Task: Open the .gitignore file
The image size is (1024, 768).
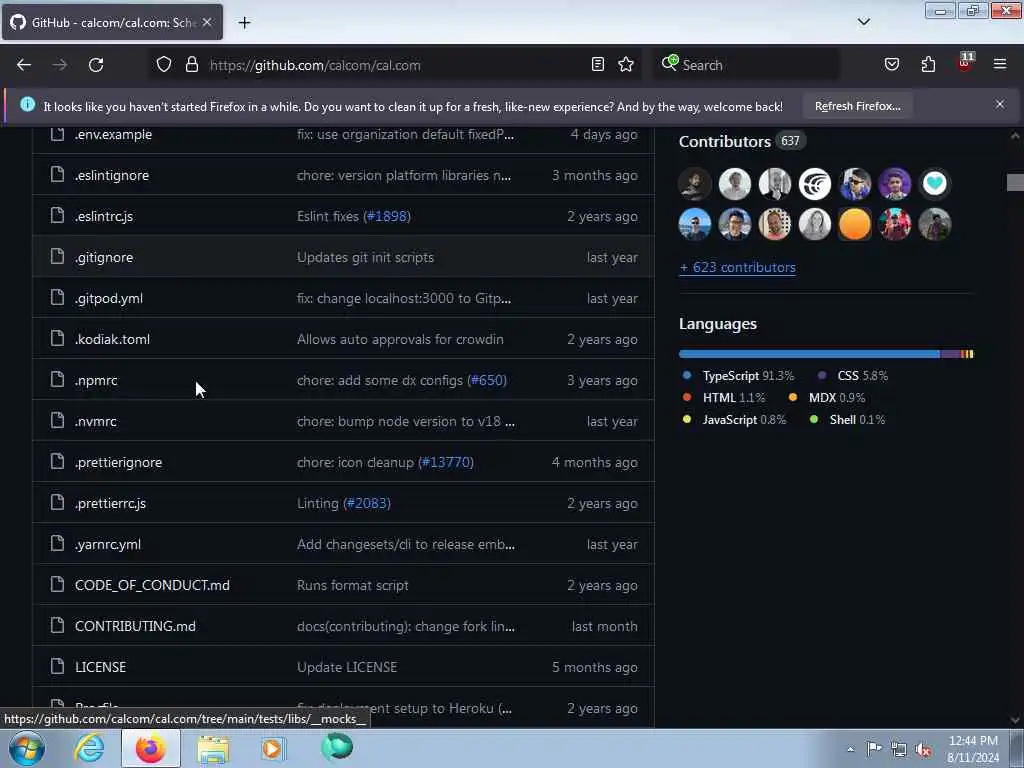Action: tap(104, 257)
